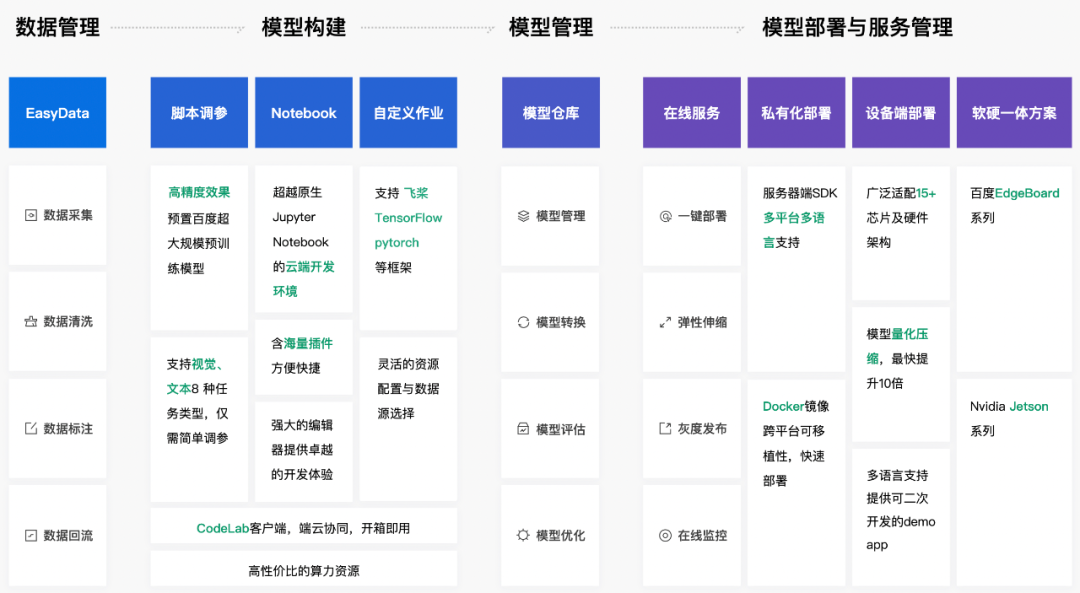The height and width of the screenshot is (593, 1080).
Task: Click the 数据采集 label
Action: tap(68, 216)
